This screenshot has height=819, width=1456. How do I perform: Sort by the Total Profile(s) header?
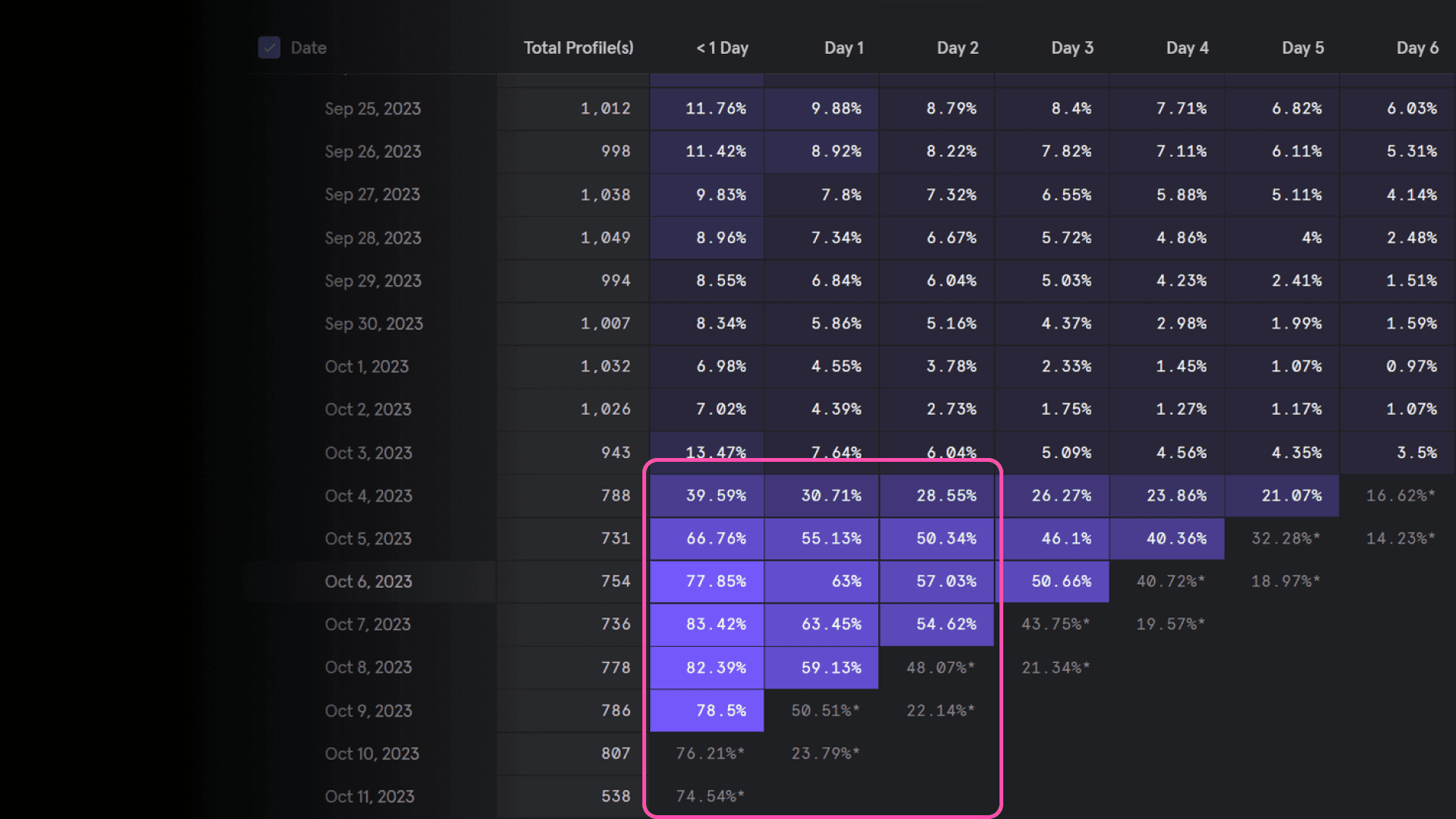pos(578,48)
